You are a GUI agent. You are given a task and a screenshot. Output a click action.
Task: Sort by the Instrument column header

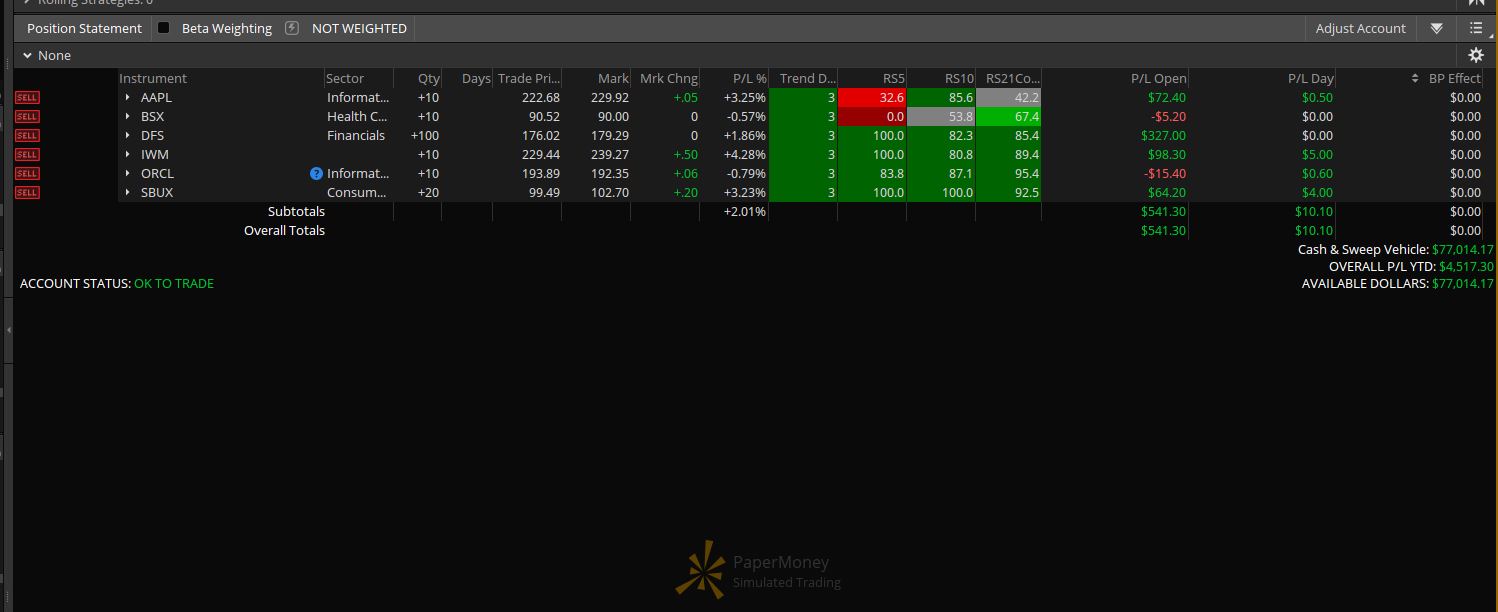[153, 79]
